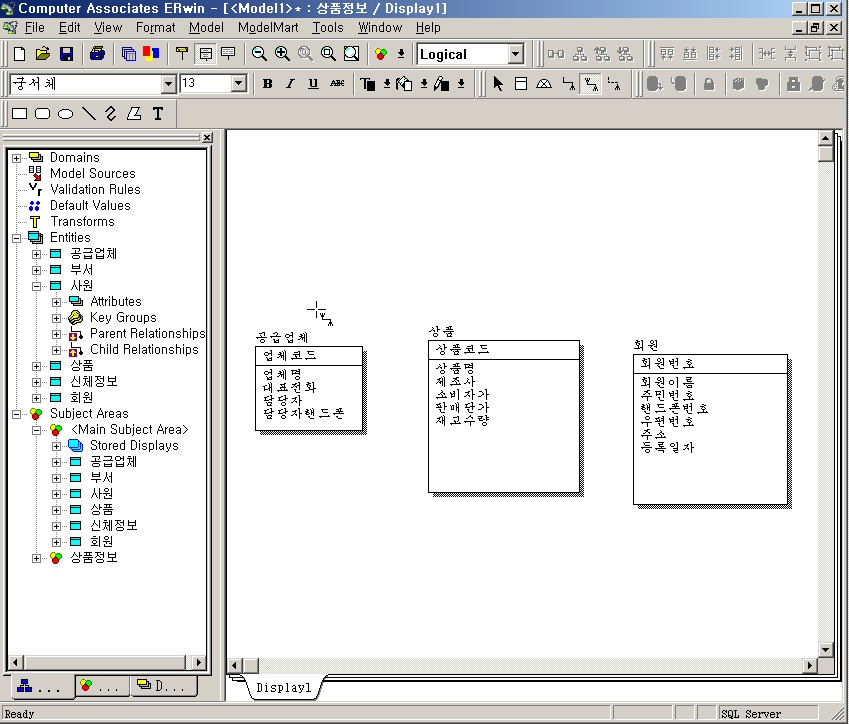Toggle Underline formatting

[x=313, y=83]
